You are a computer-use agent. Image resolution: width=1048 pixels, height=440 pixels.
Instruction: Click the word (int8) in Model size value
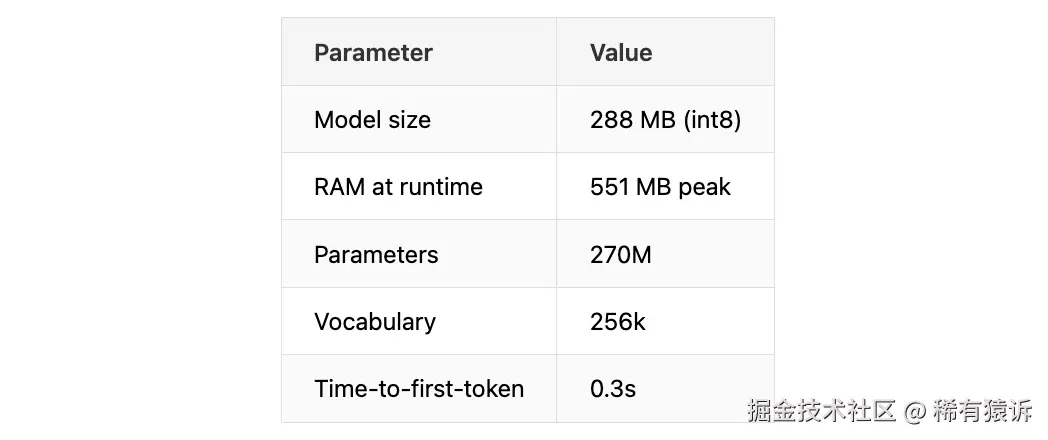point(712,120)
